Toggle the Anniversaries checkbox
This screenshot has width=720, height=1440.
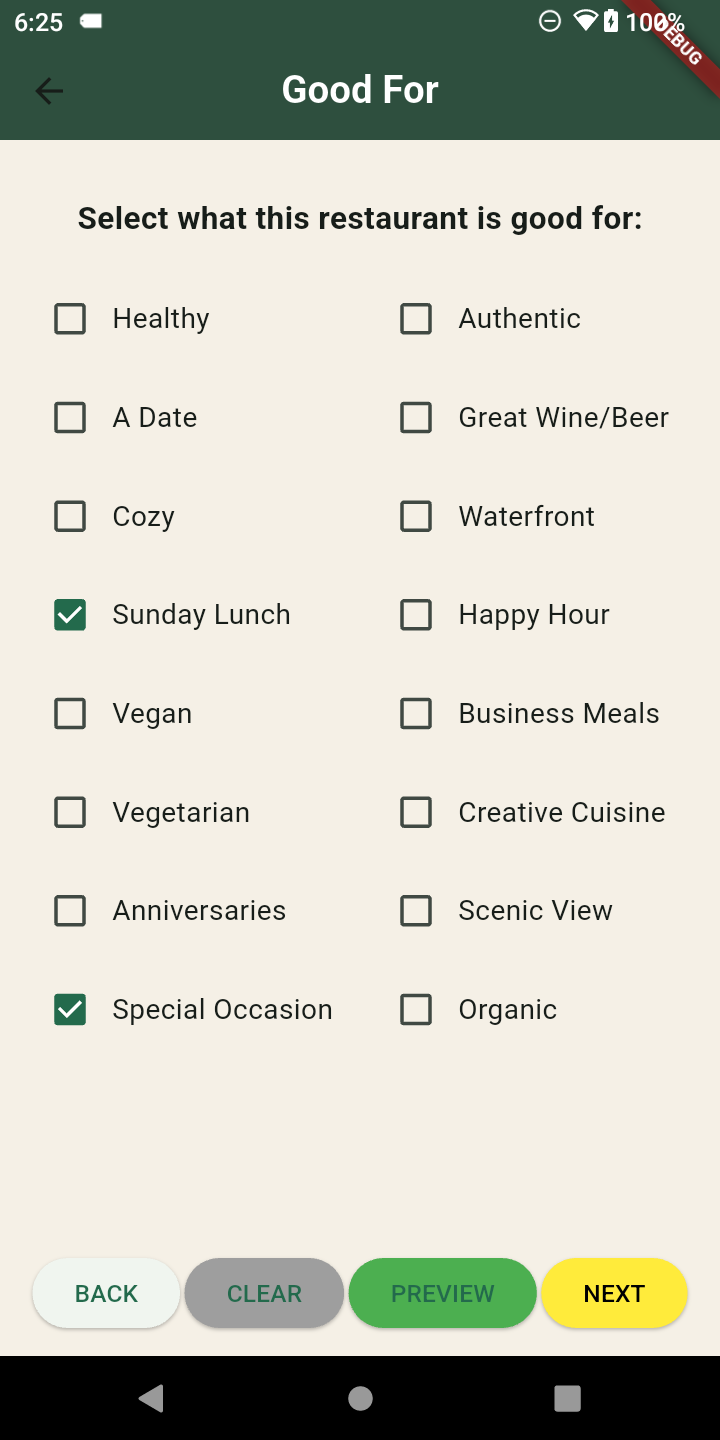tap(70, 911)
